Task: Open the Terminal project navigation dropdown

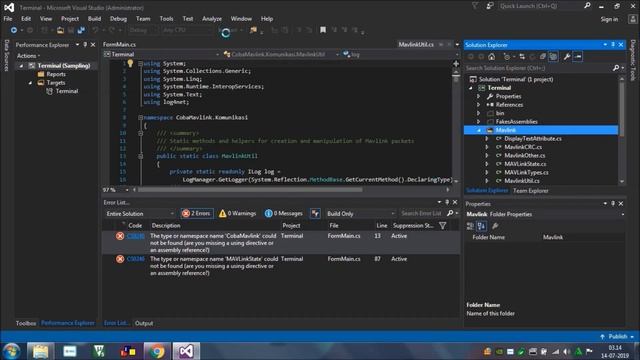Action: pos(161,54)
